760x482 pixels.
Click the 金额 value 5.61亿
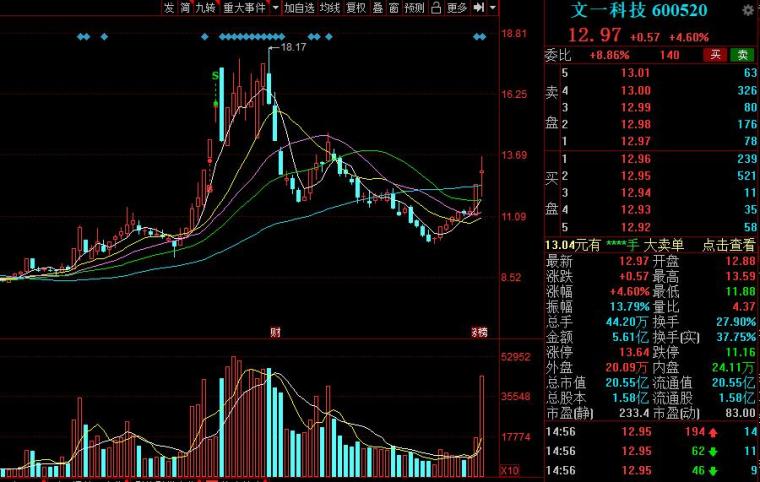[x=631, y=337]
